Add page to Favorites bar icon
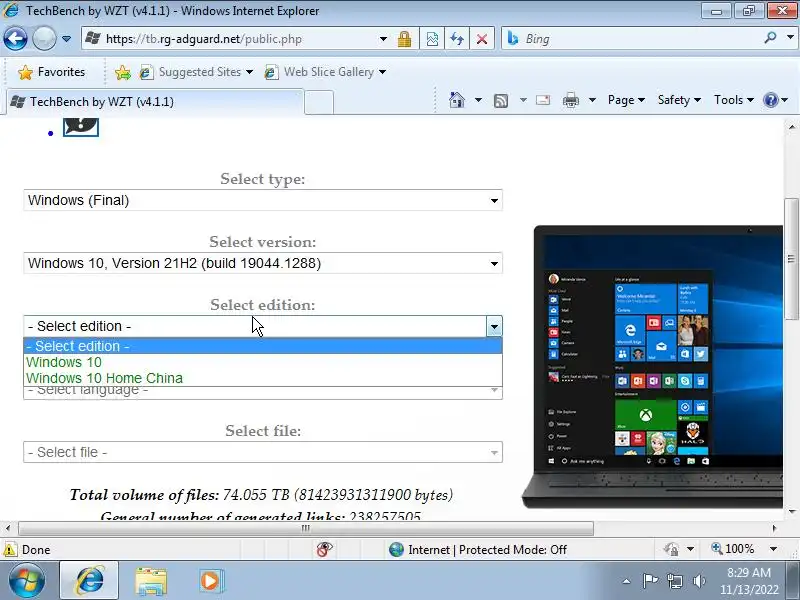 [x=122, y=72]
